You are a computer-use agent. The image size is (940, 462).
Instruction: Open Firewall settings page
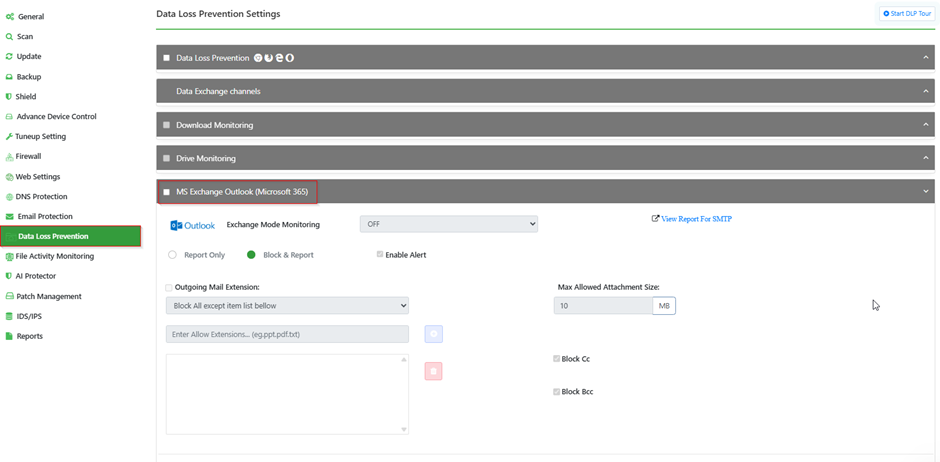point(28,156)
